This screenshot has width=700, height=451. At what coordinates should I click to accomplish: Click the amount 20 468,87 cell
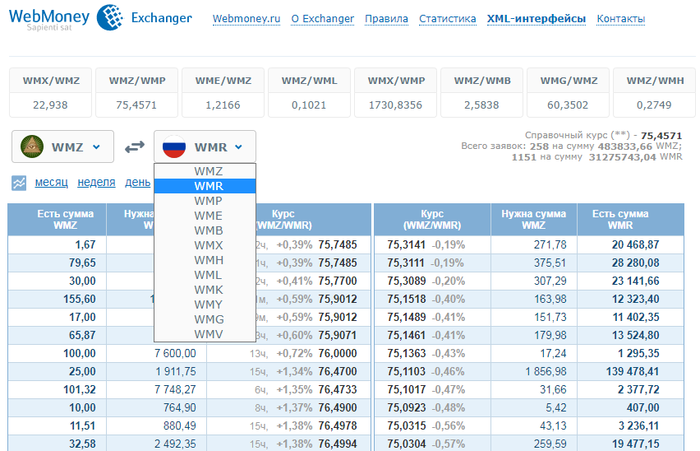[635, 245]
